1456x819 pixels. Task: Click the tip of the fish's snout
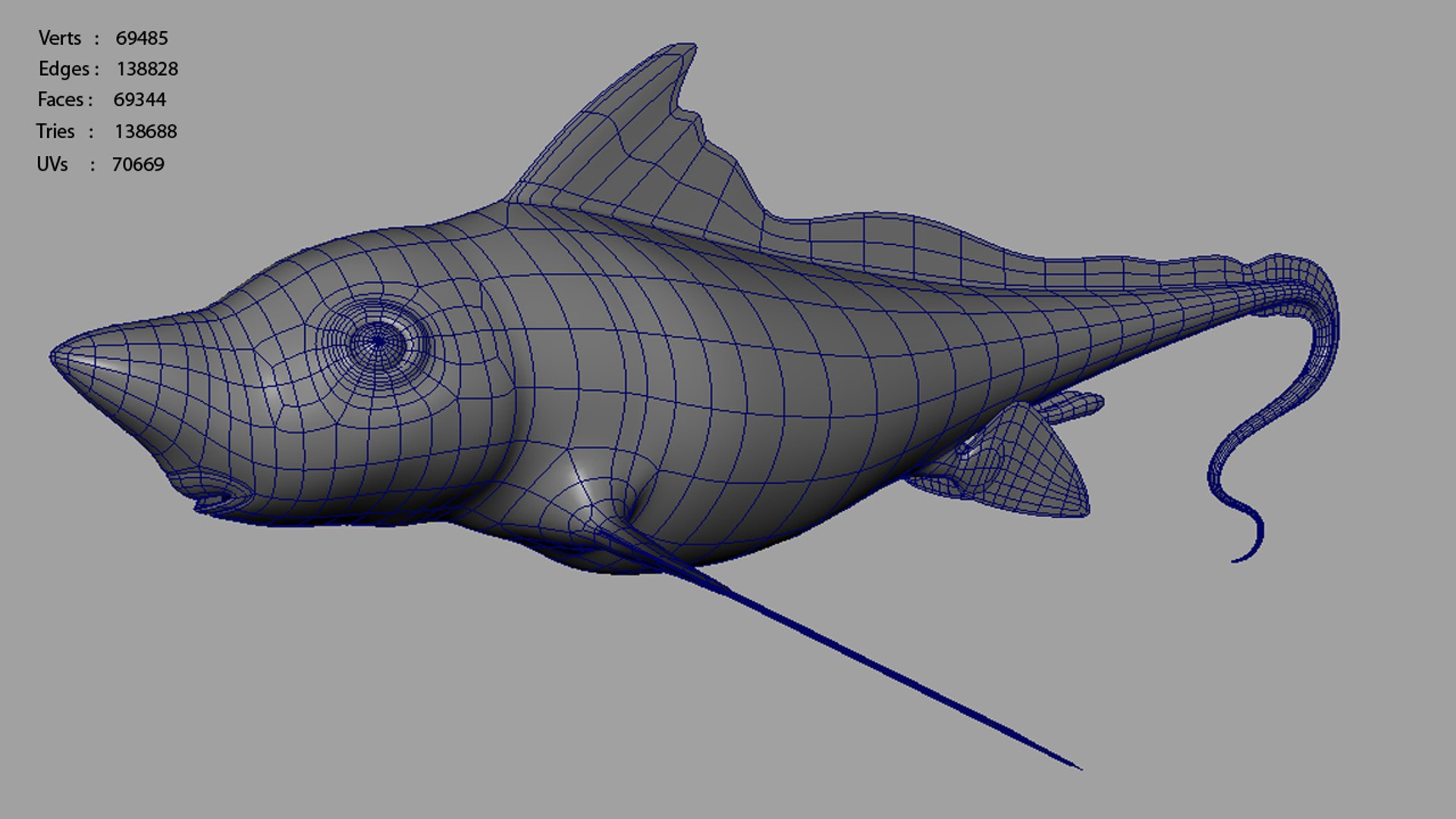pyautogui.click(x=55, y=355)
